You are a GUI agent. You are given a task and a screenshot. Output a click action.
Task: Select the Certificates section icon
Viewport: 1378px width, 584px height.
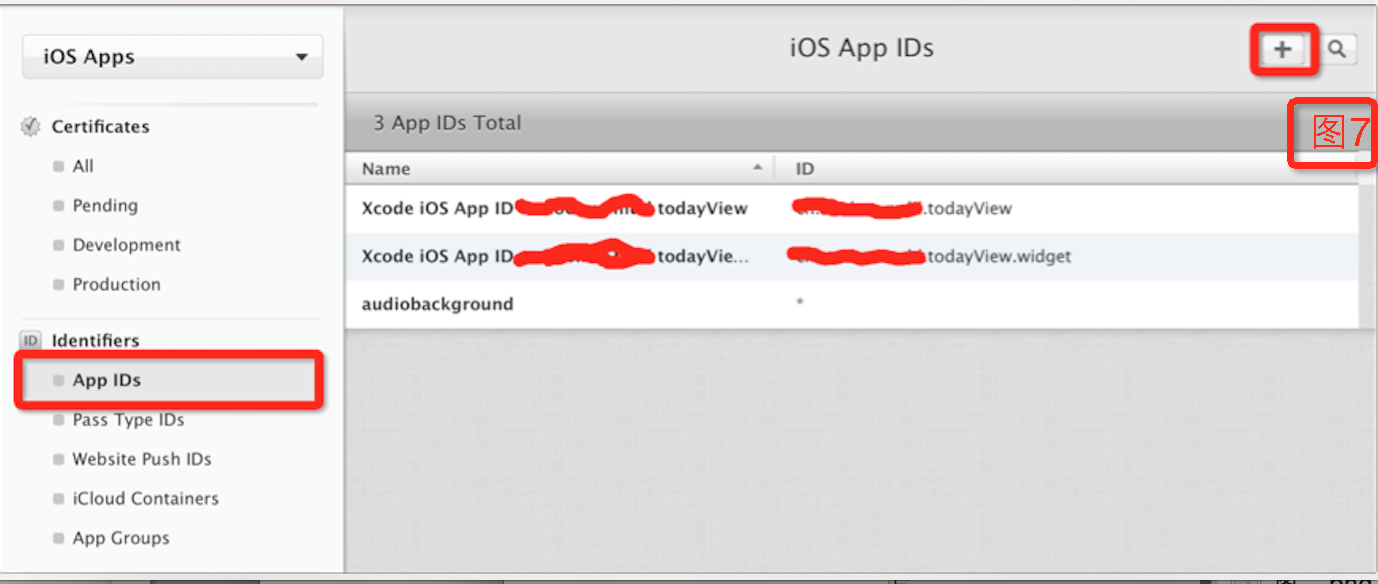[31, 127]
